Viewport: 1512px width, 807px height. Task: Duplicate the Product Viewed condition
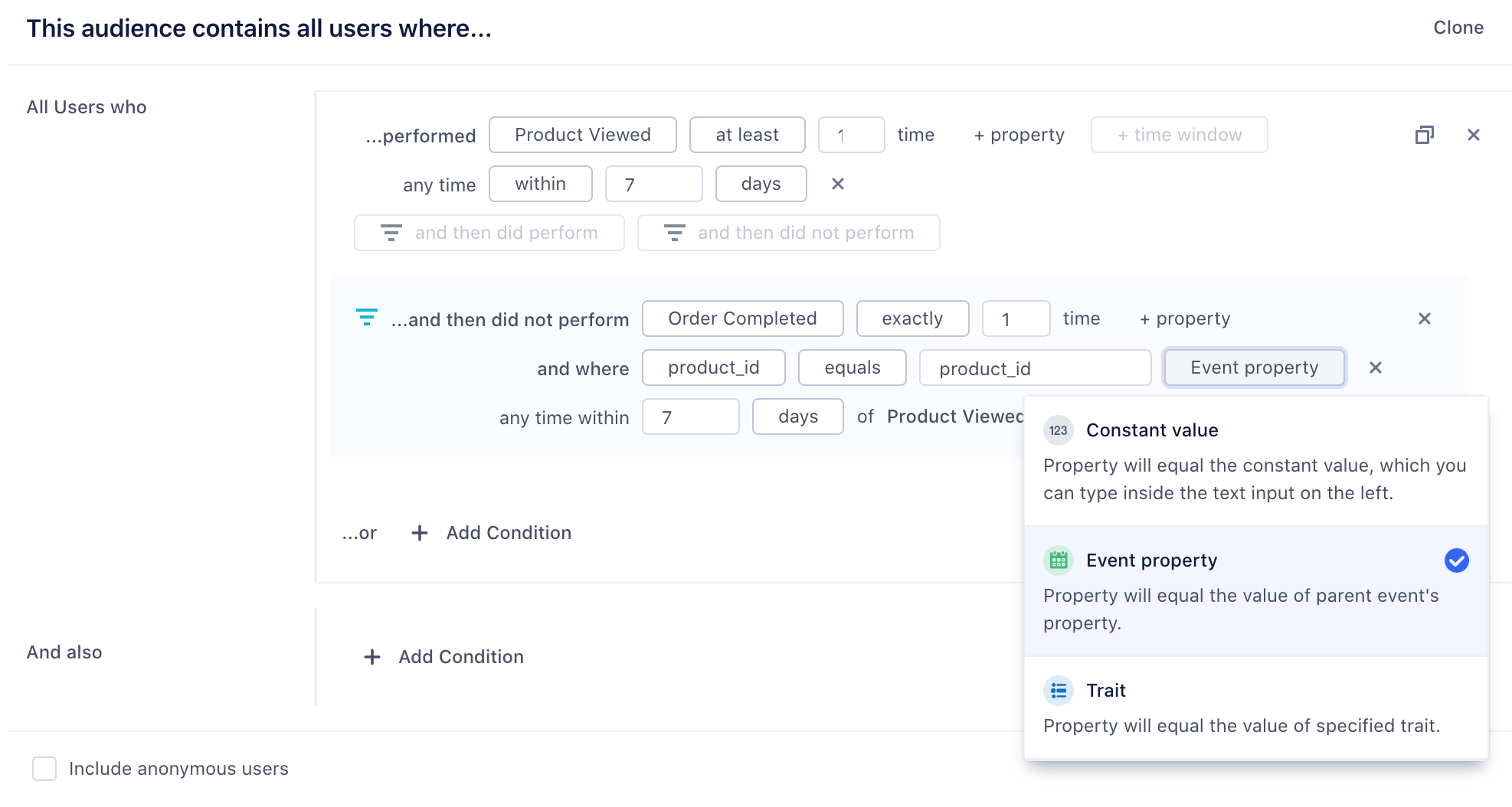click(1424, 136)
